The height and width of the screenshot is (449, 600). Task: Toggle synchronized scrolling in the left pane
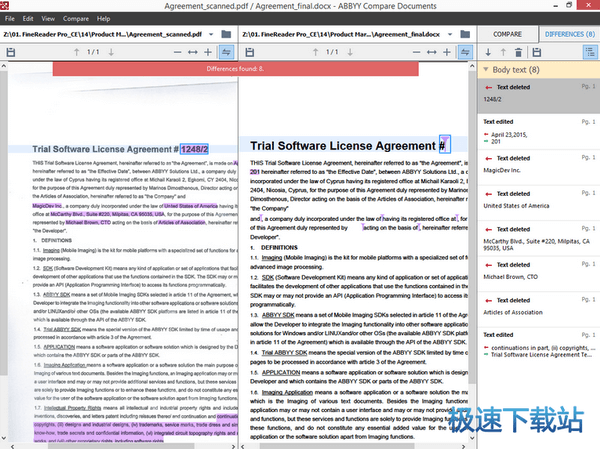227,52
